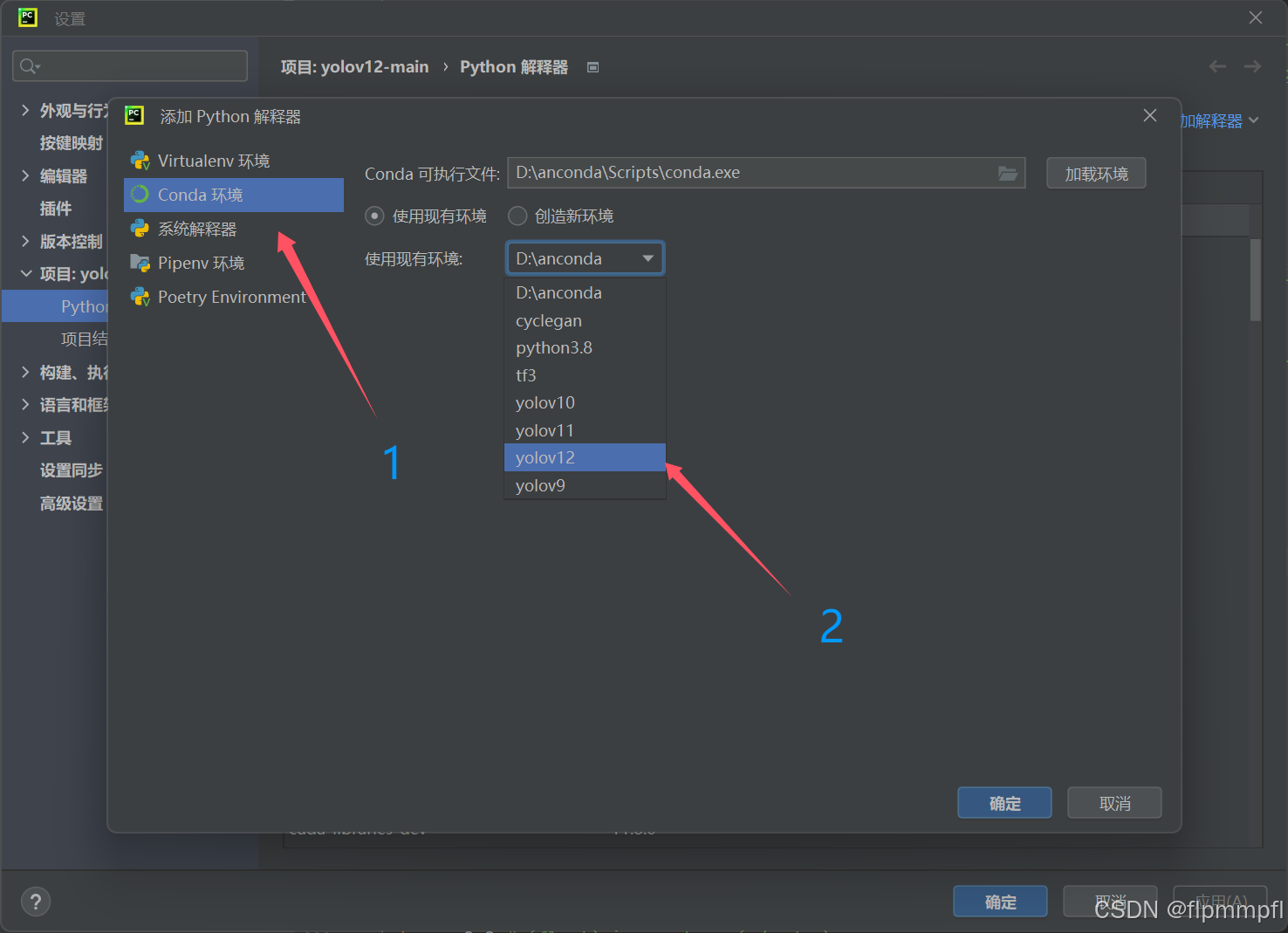Choose yolov12 environment from the list
The height and width of the screenshot is (933, 1288).
coord(585,457)
